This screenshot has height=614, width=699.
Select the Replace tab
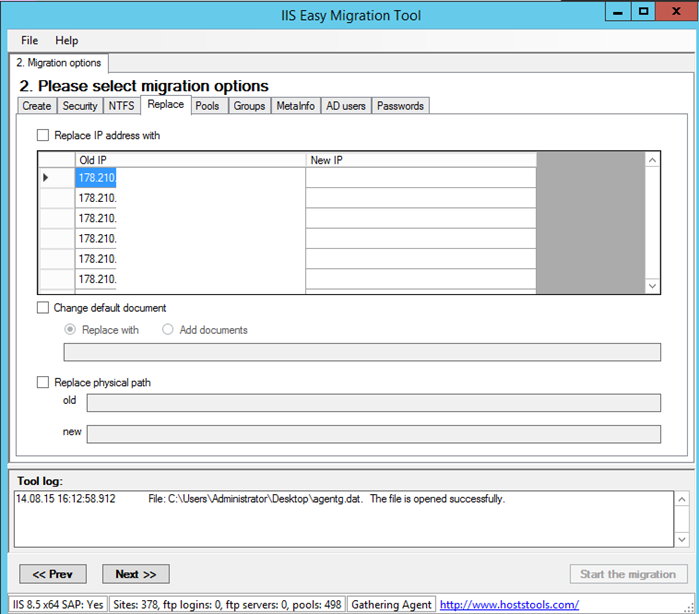pos(166,104)
